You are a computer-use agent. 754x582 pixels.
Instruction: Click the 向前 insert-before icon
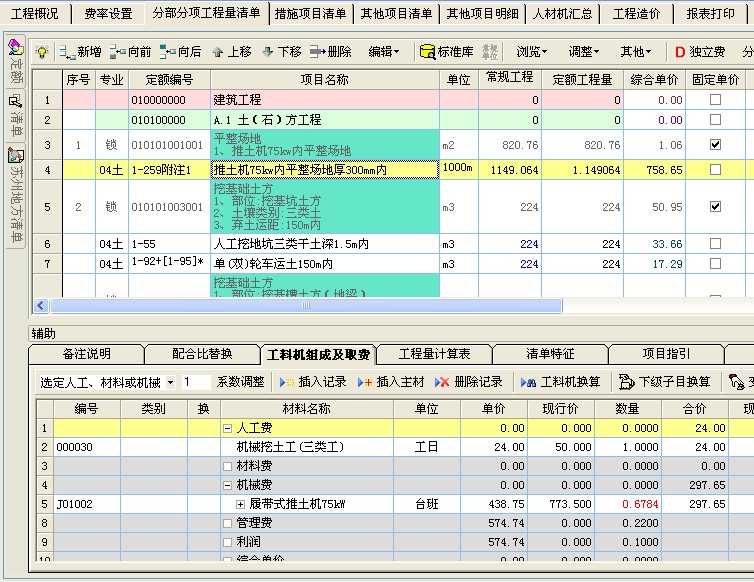pyautogui.click(x=117, y=51)
